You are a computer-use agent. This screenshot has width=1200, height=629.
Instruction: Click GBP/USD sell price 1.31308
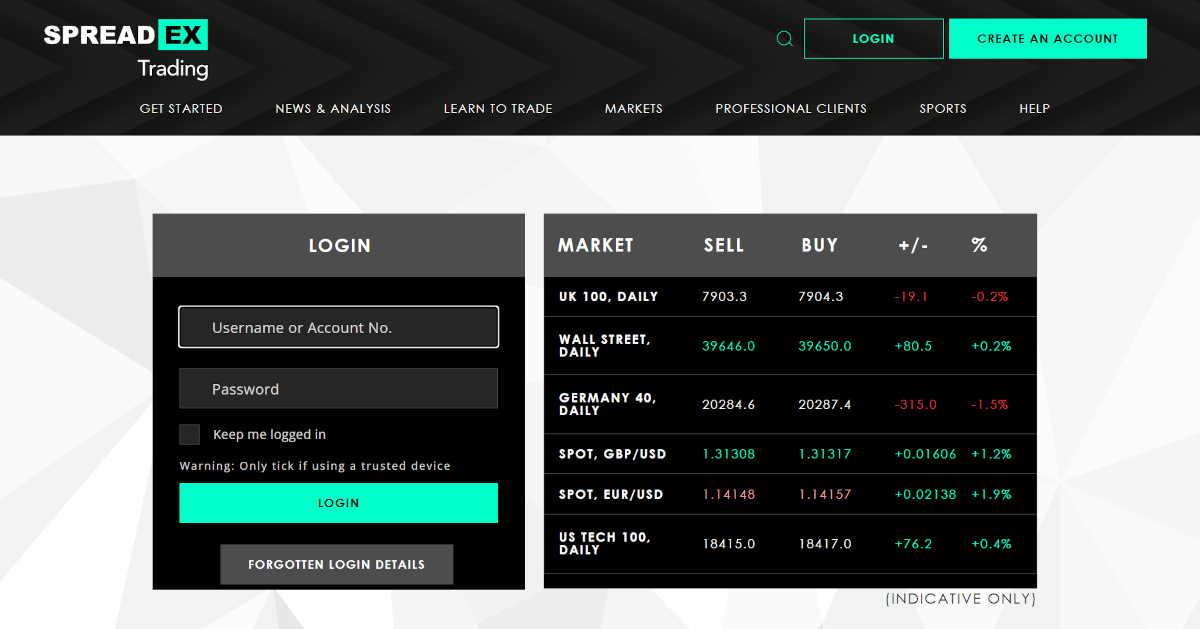(x=729, y=454)
